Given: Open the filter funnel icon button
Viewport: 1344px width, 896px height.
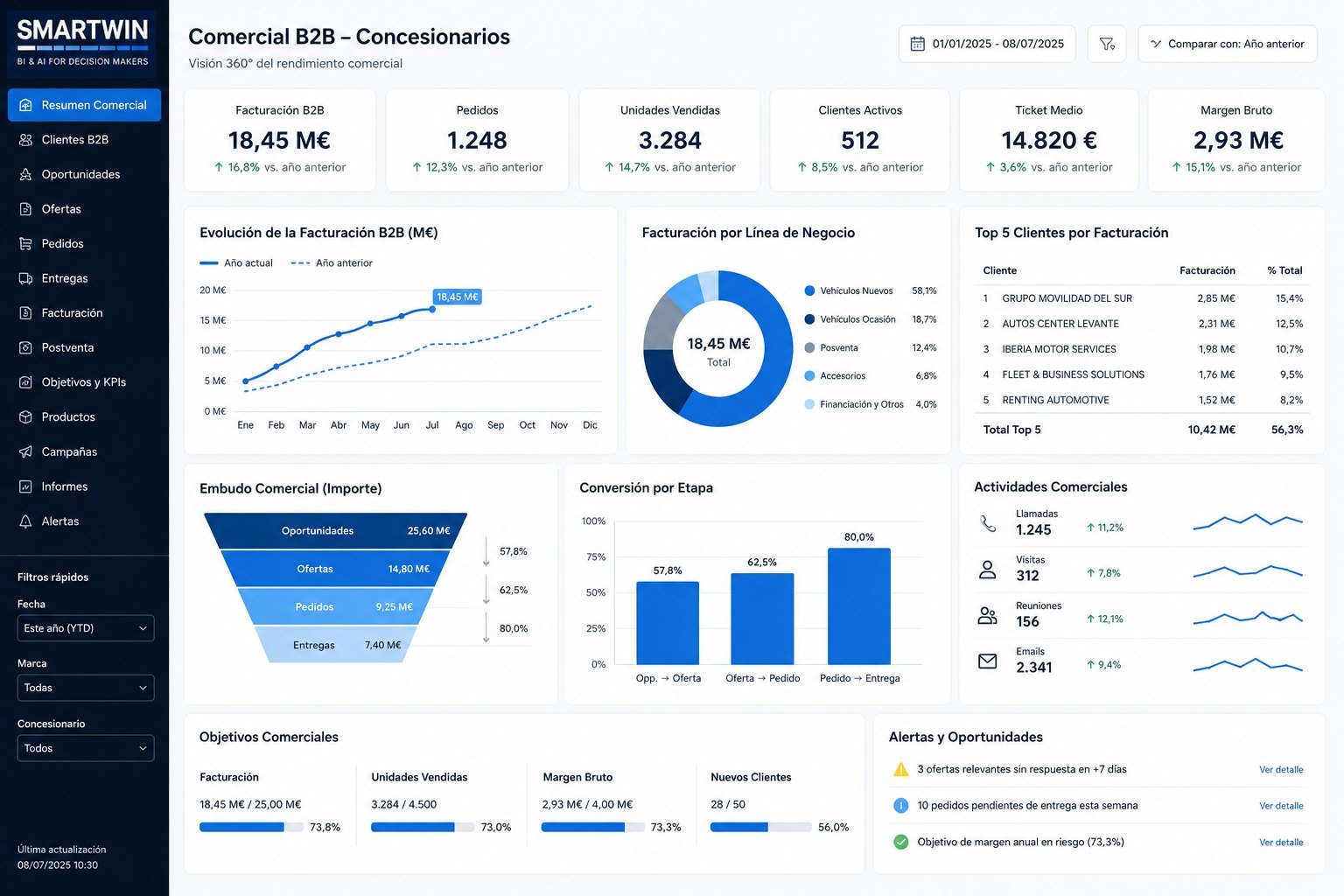Looking at the screenshot, I should pyautogui.click(x=1107, y=44).
